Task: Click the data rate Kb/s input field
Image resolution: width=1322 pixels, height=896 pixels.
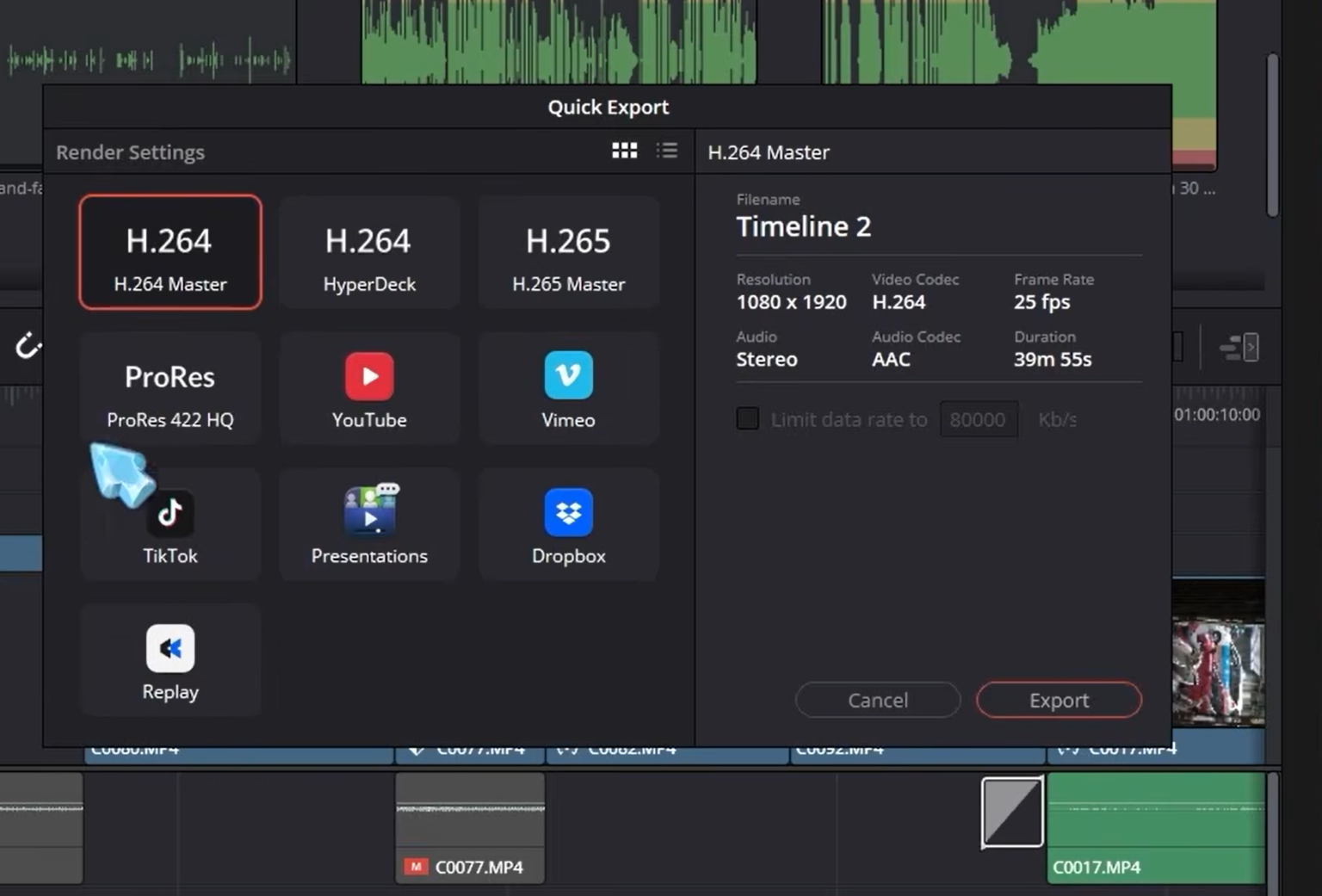Action: point(979,419)
